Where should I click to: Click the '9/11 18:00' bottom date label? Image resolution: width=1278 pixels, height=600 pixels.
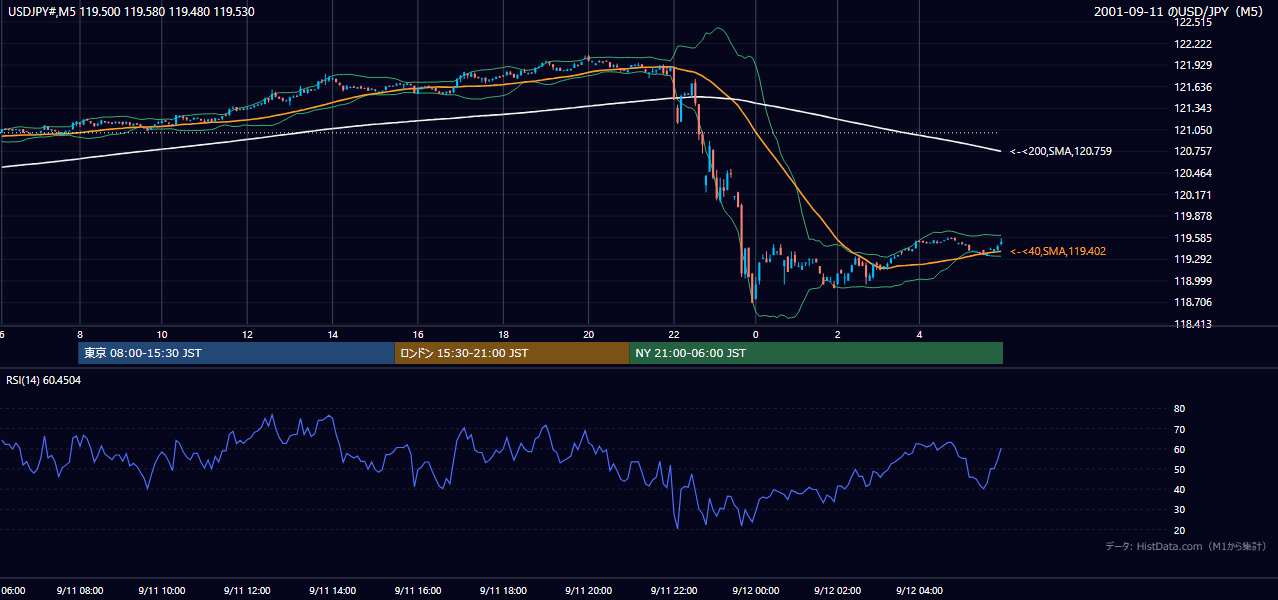tap(503, 591)
